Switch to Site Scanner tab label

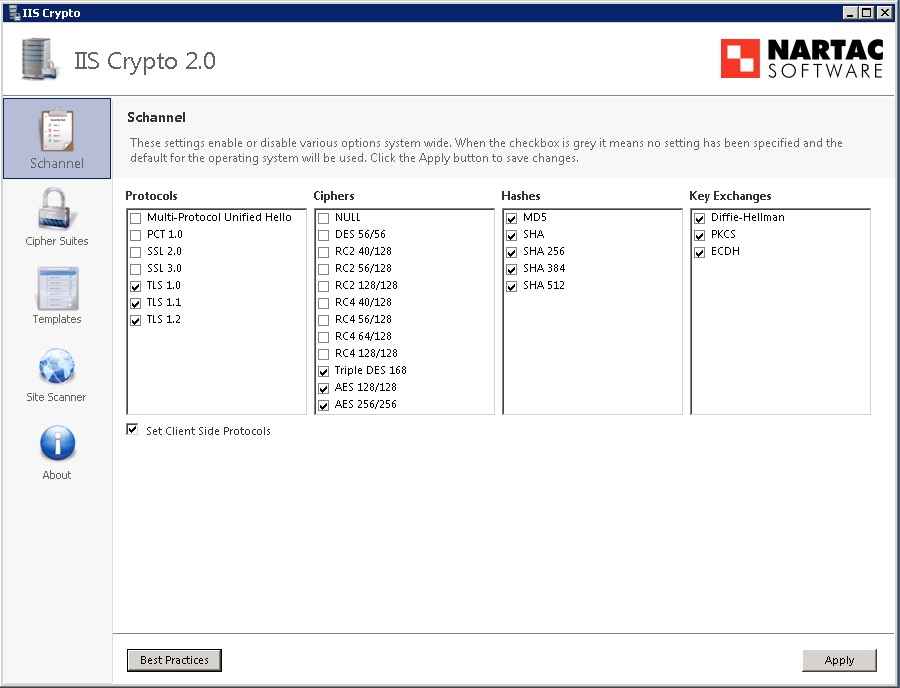coord(56,397)
